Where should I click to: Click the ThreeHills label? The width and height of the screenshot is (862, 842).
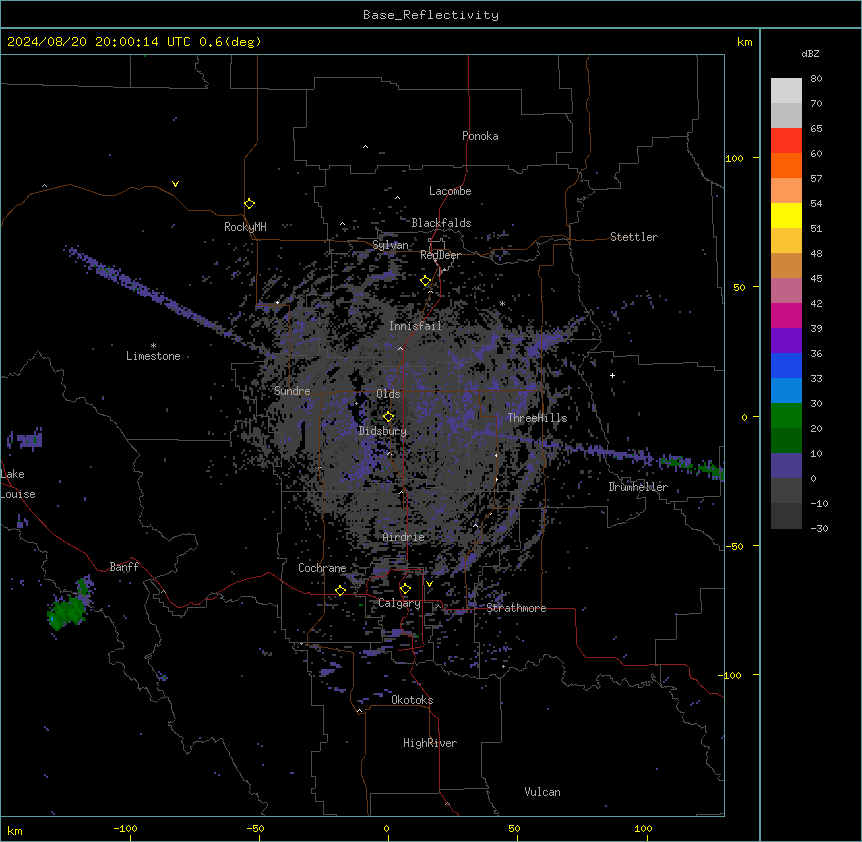[x=537, y=418]
